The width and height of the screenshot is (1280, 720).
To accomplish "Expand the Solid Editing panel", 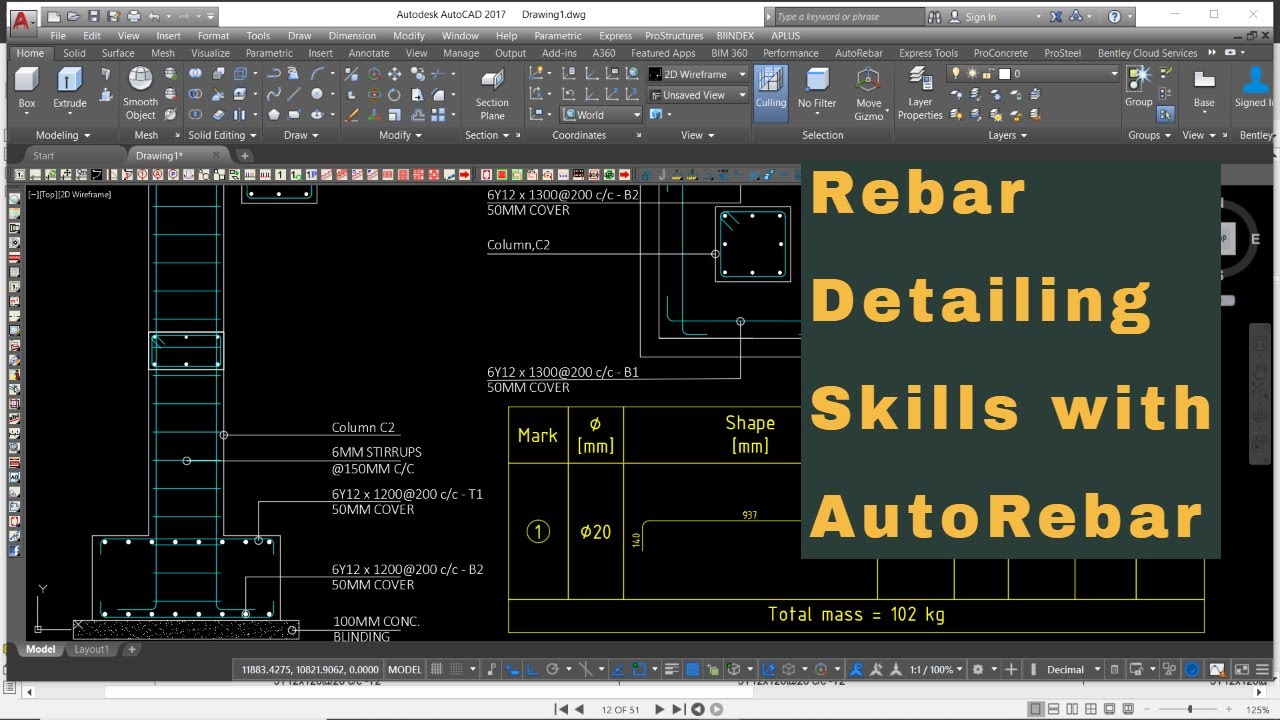I will point(222,135).
